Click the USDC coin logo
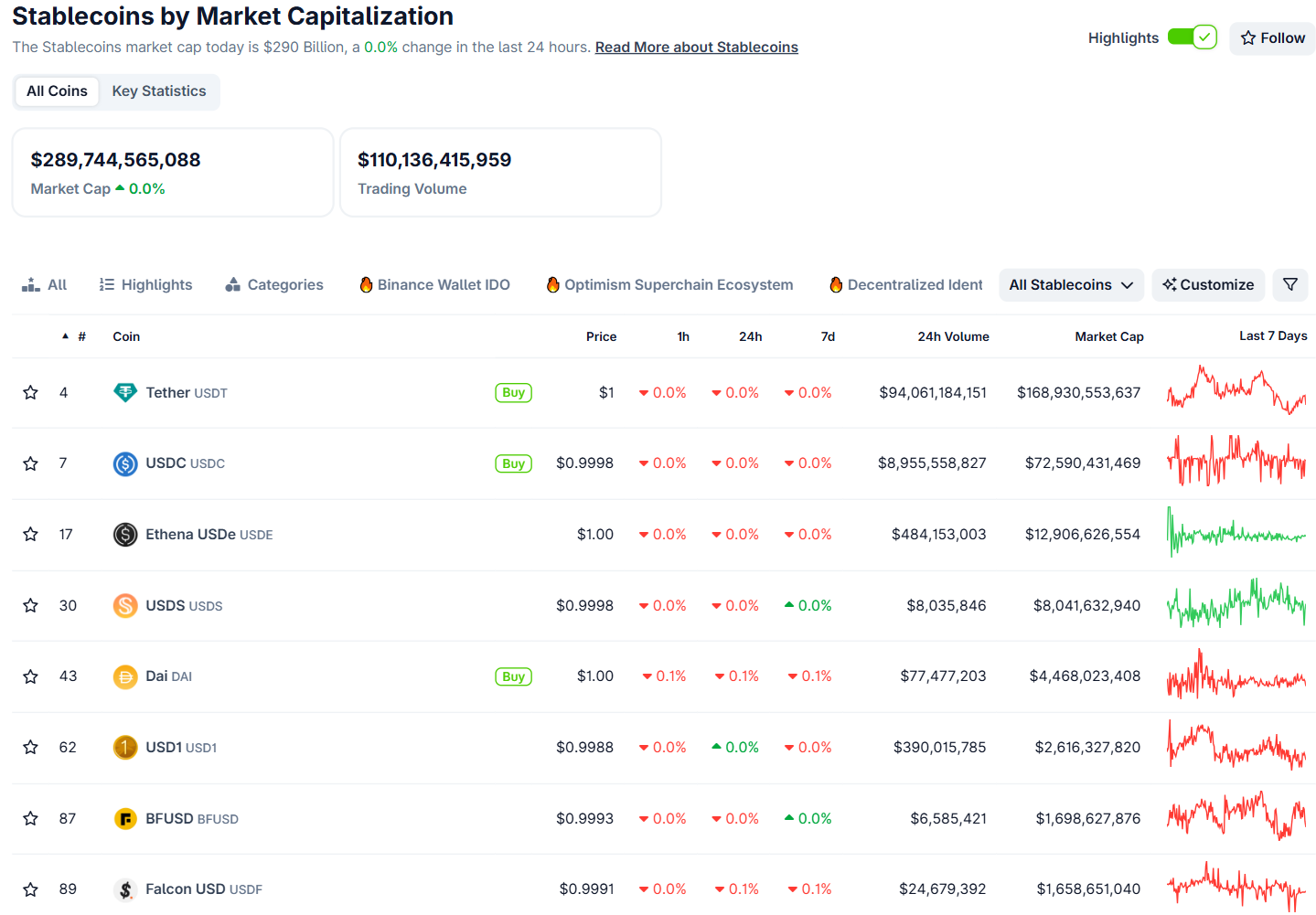The height and width of the screenshot is (915, 1316). pyautogui.click(x=125, y=463)
